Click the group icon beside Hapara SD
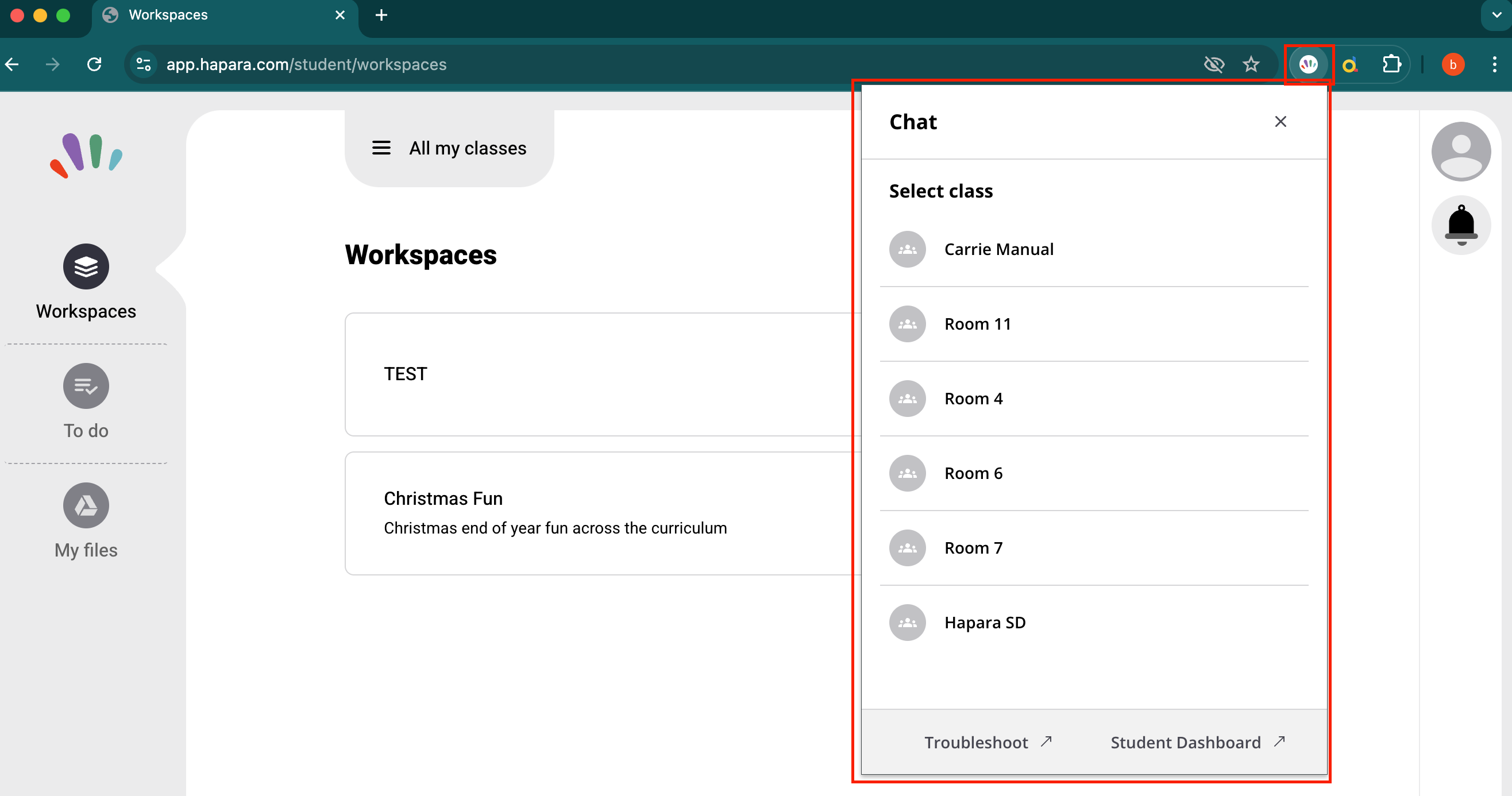 point(907,623)
